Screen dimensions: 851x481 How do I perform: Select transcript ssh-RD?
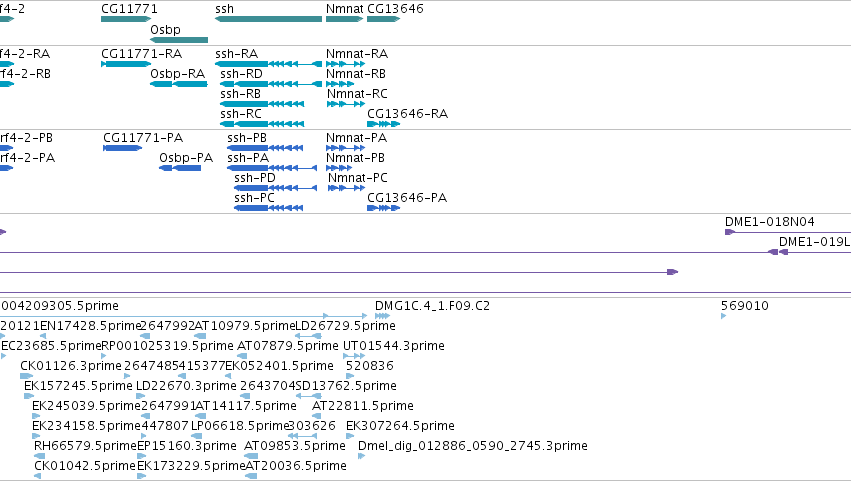point(271,84)
